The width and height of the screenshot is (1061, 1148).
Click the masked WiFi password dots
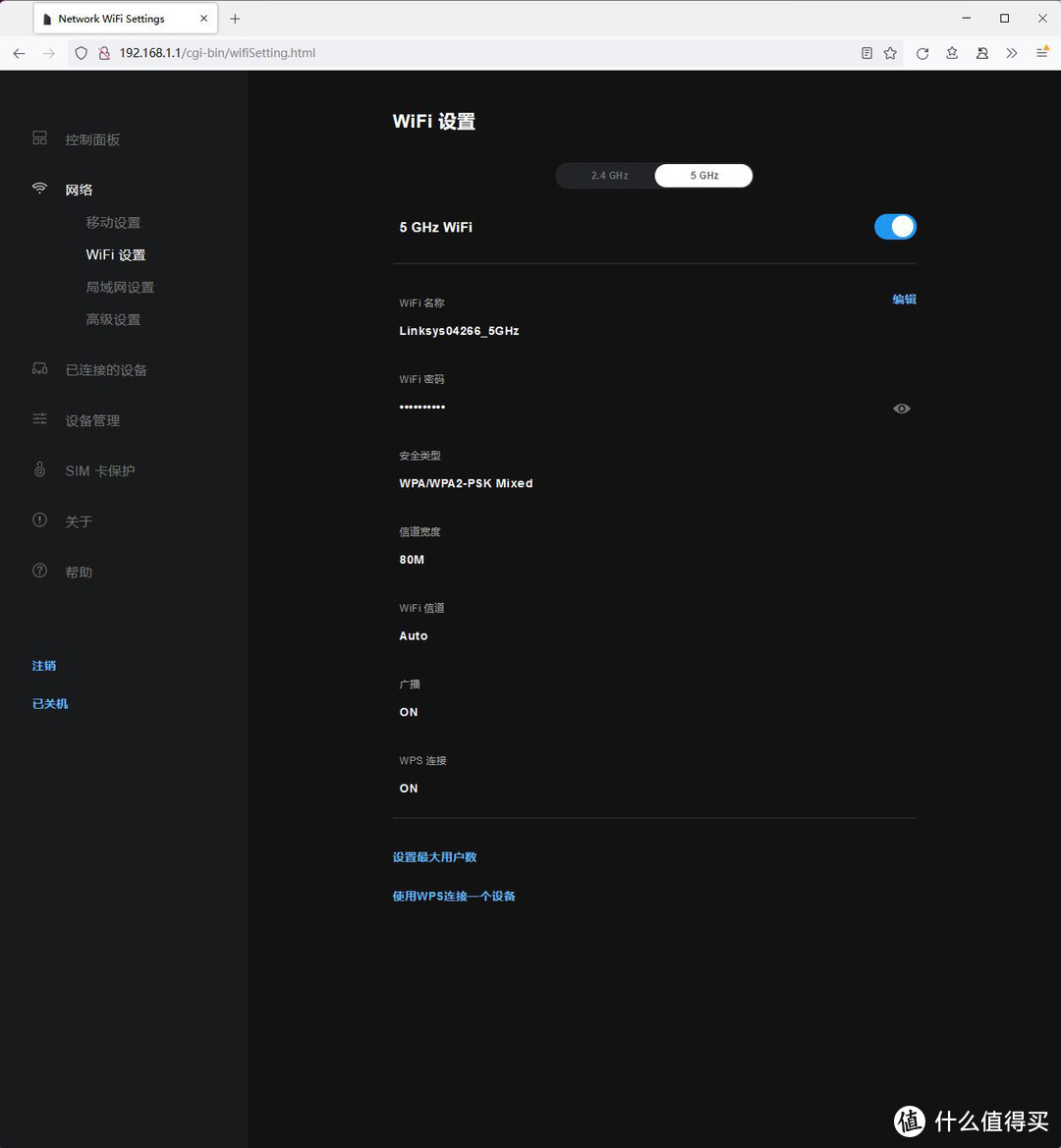[421, 408]
